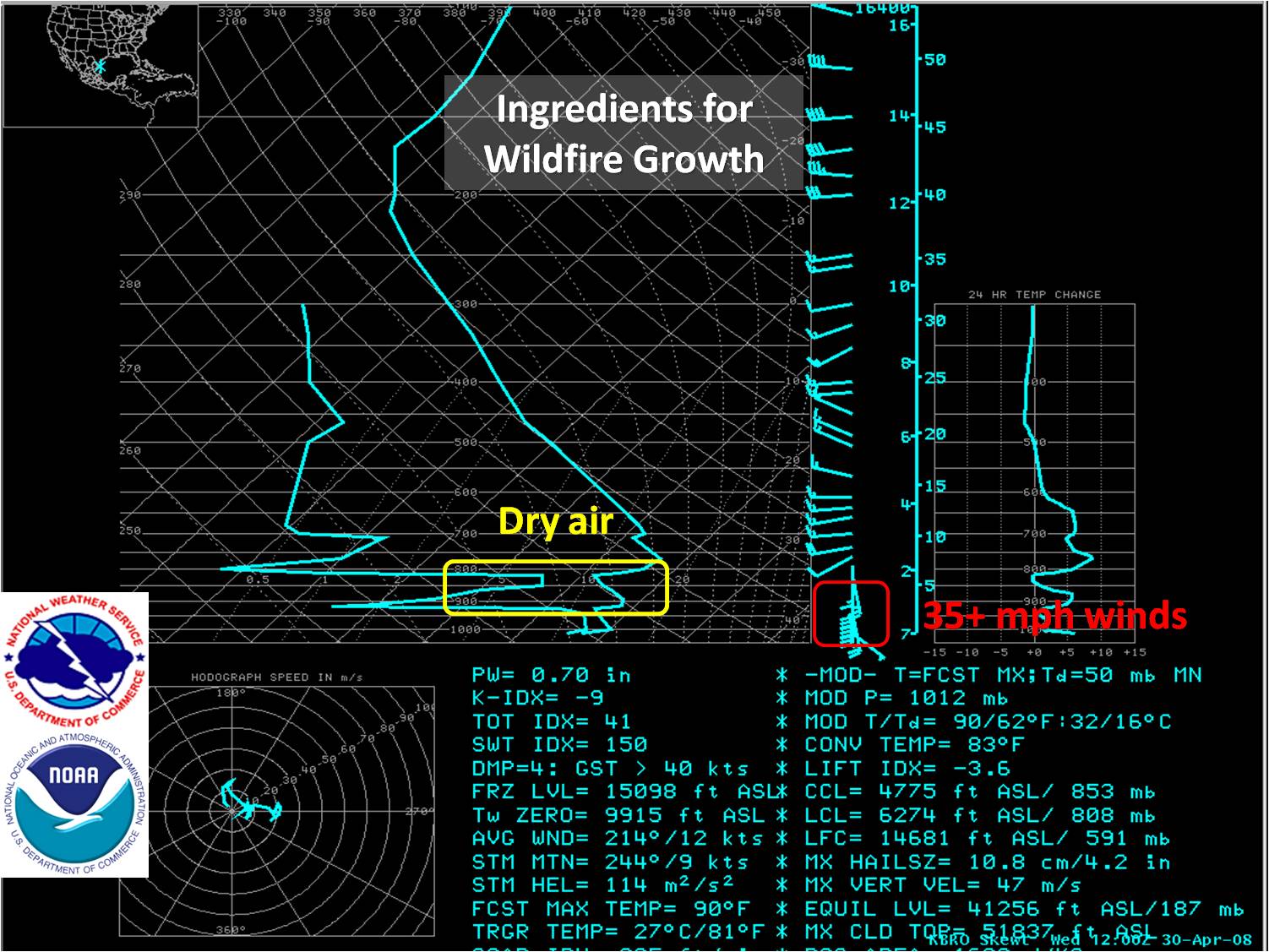Click the '200' pressure label on the skew-T
Screen dimensions: 1269x952
pyautogui.click(x=466, y=195)
